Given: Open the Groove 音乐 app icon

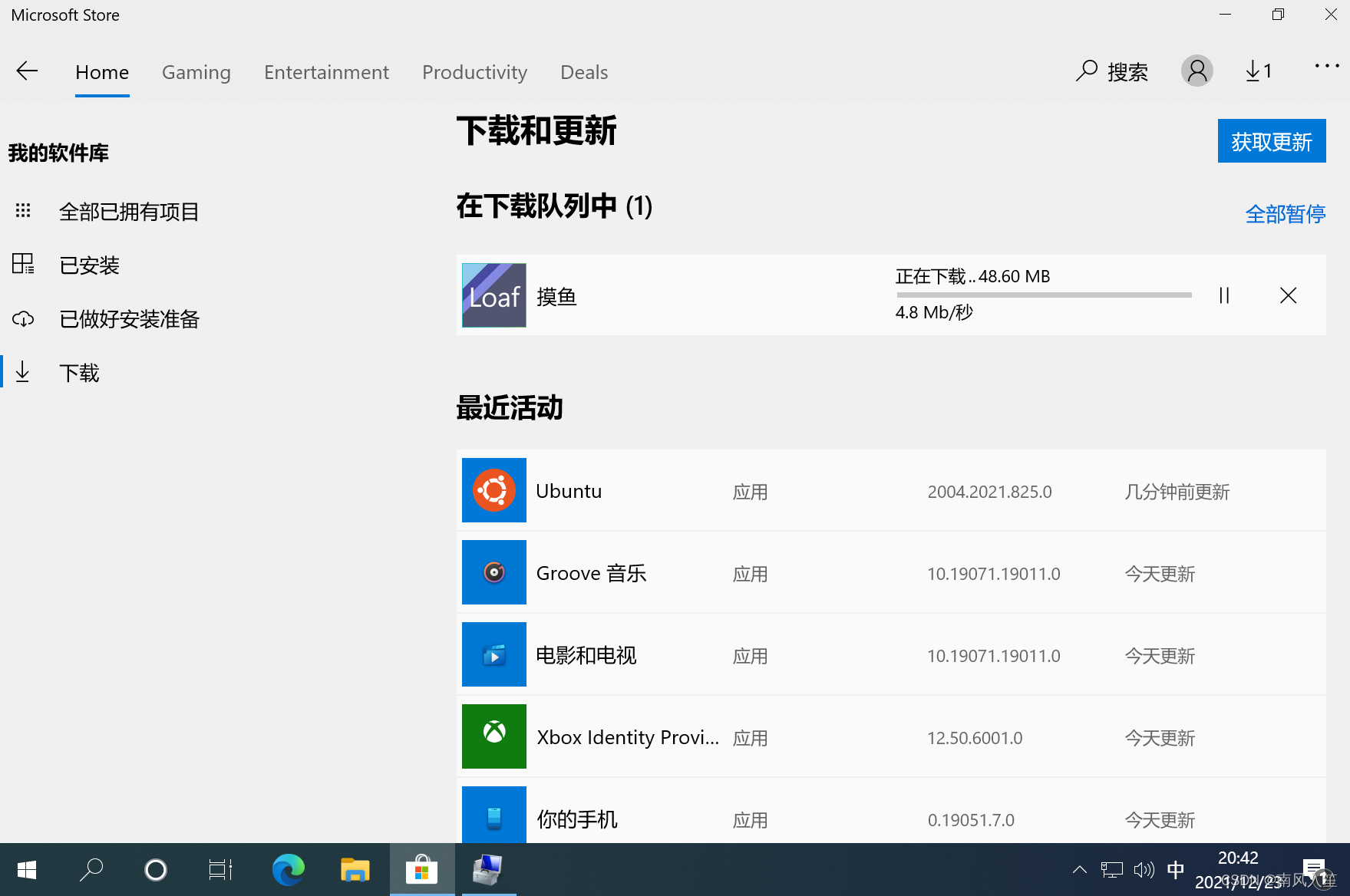Looking at the screenshot, I should pos(494,572).
